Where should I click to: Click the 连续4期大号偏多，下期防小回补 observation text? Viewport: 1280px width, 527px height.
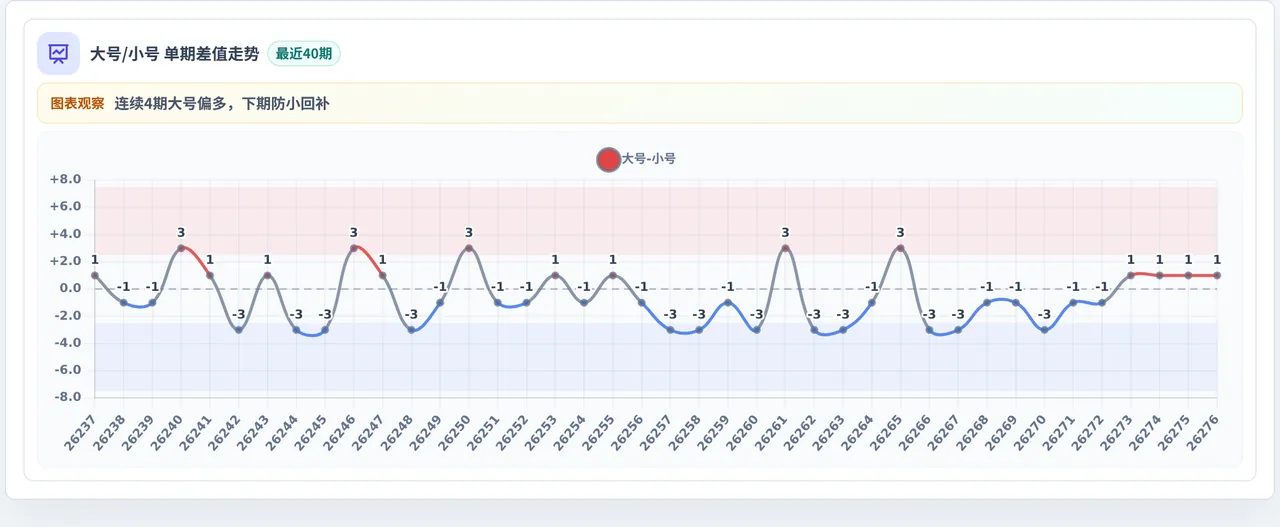click(222, 103)
